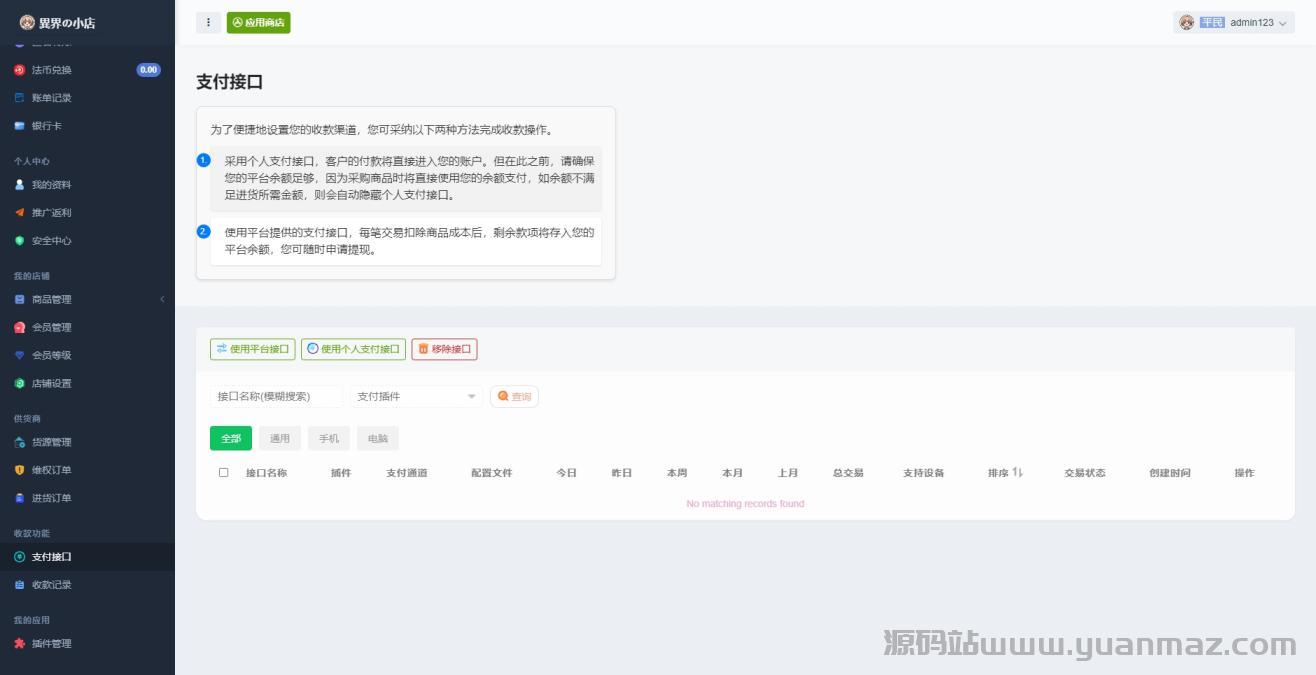
Task: Click the 使用平台接口 button
Action: click(253, 350)
